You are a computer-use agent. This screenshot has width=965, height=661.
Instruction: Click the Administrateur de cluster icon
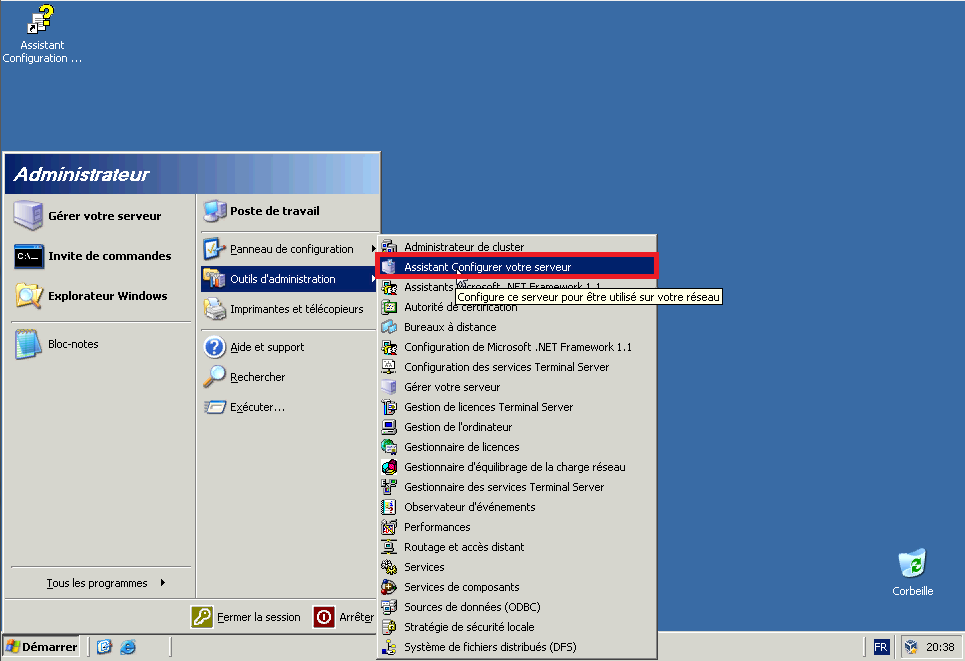[x=389, y=247]
